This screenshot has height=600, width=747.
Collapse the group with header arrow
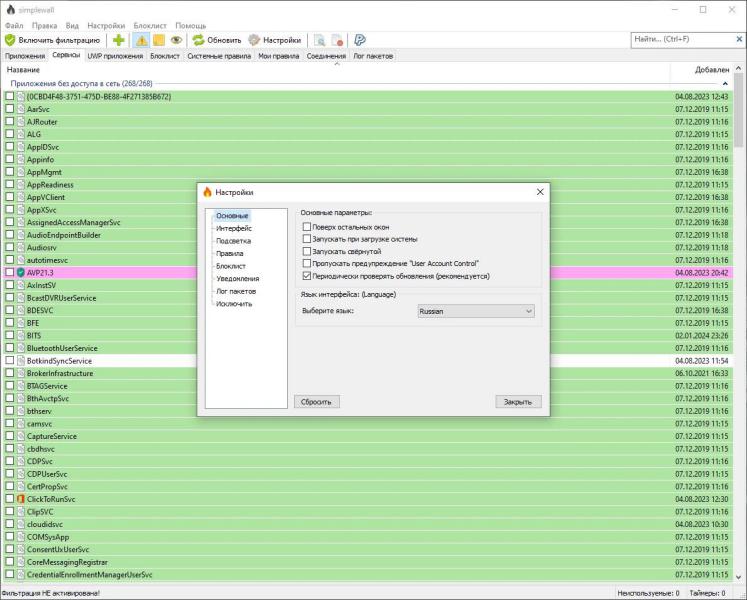[725, 84]
